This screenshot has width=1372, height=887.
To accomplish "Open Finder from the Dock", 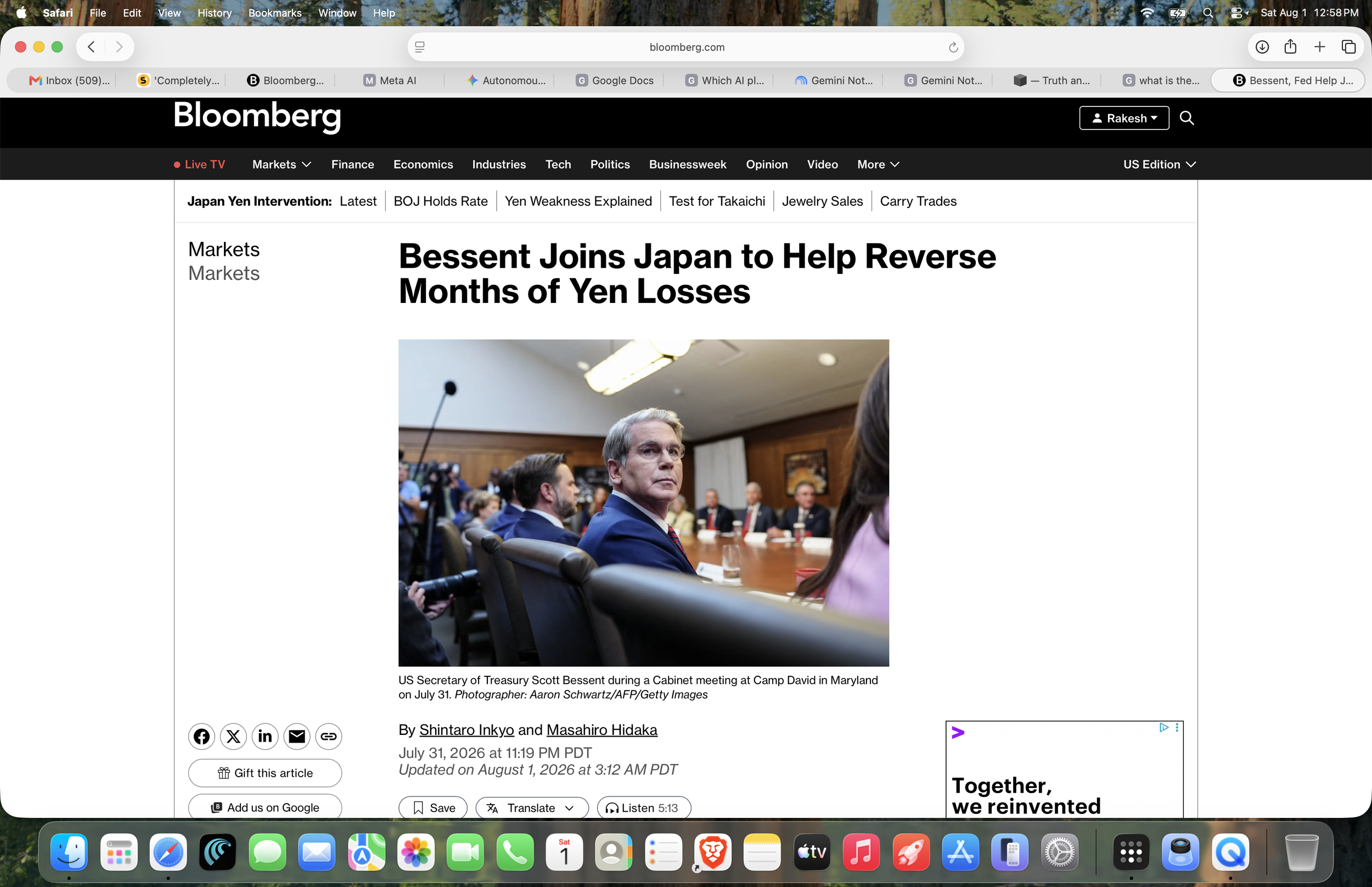I will point(69,852).
